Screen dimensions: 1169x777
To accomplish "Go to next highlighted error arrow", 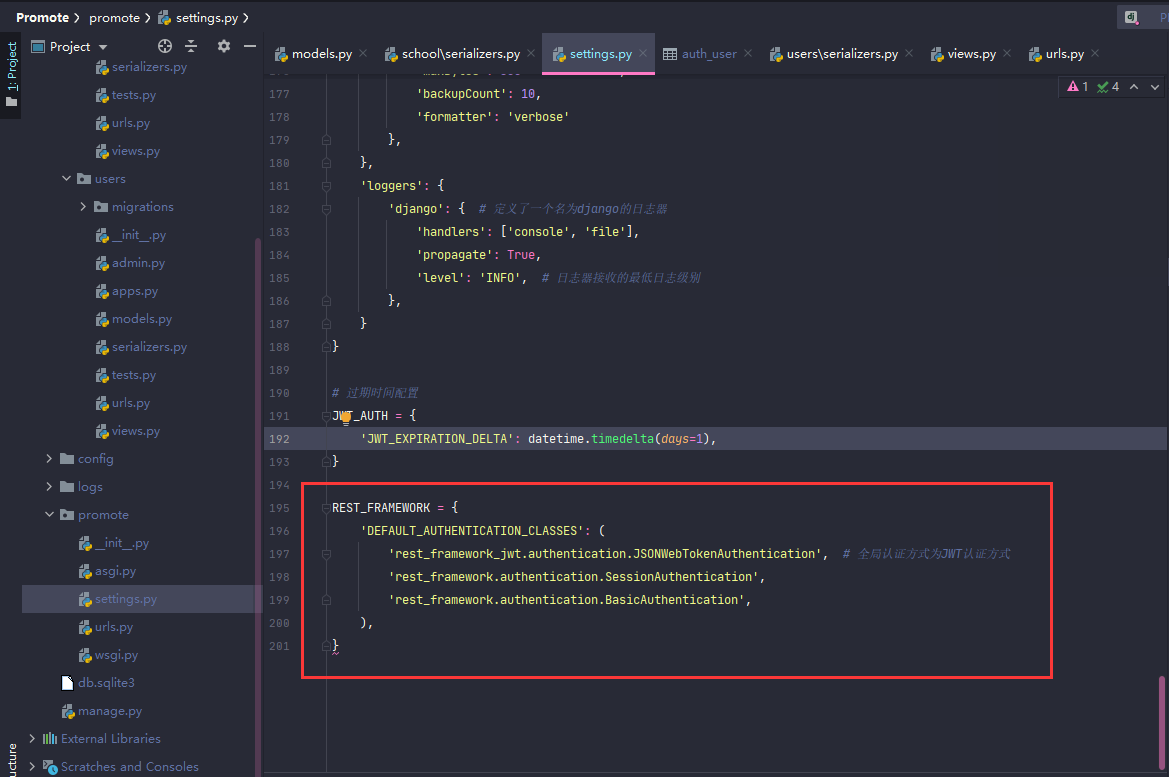I will pos(1155,86).
